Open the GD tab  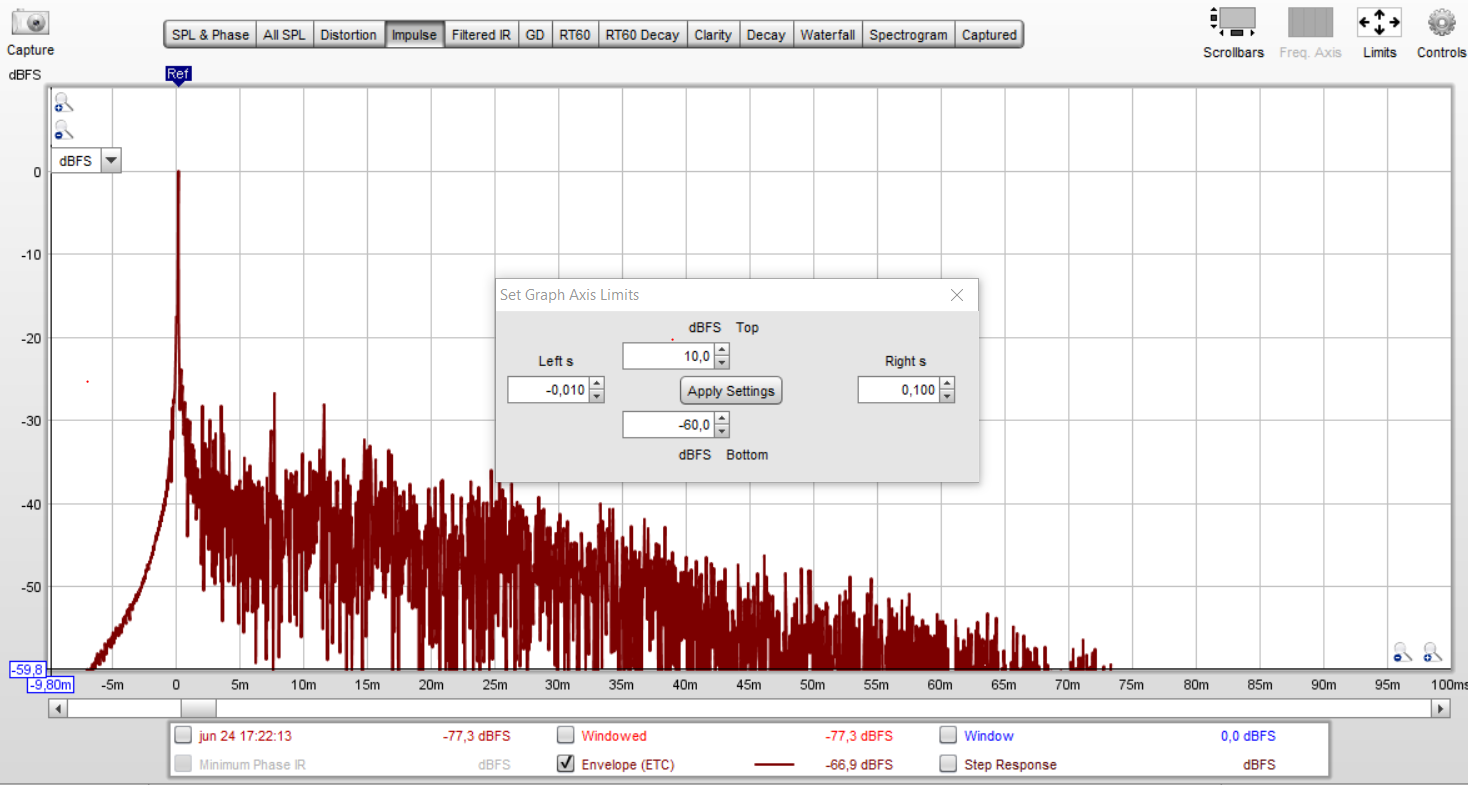point(535,35)
